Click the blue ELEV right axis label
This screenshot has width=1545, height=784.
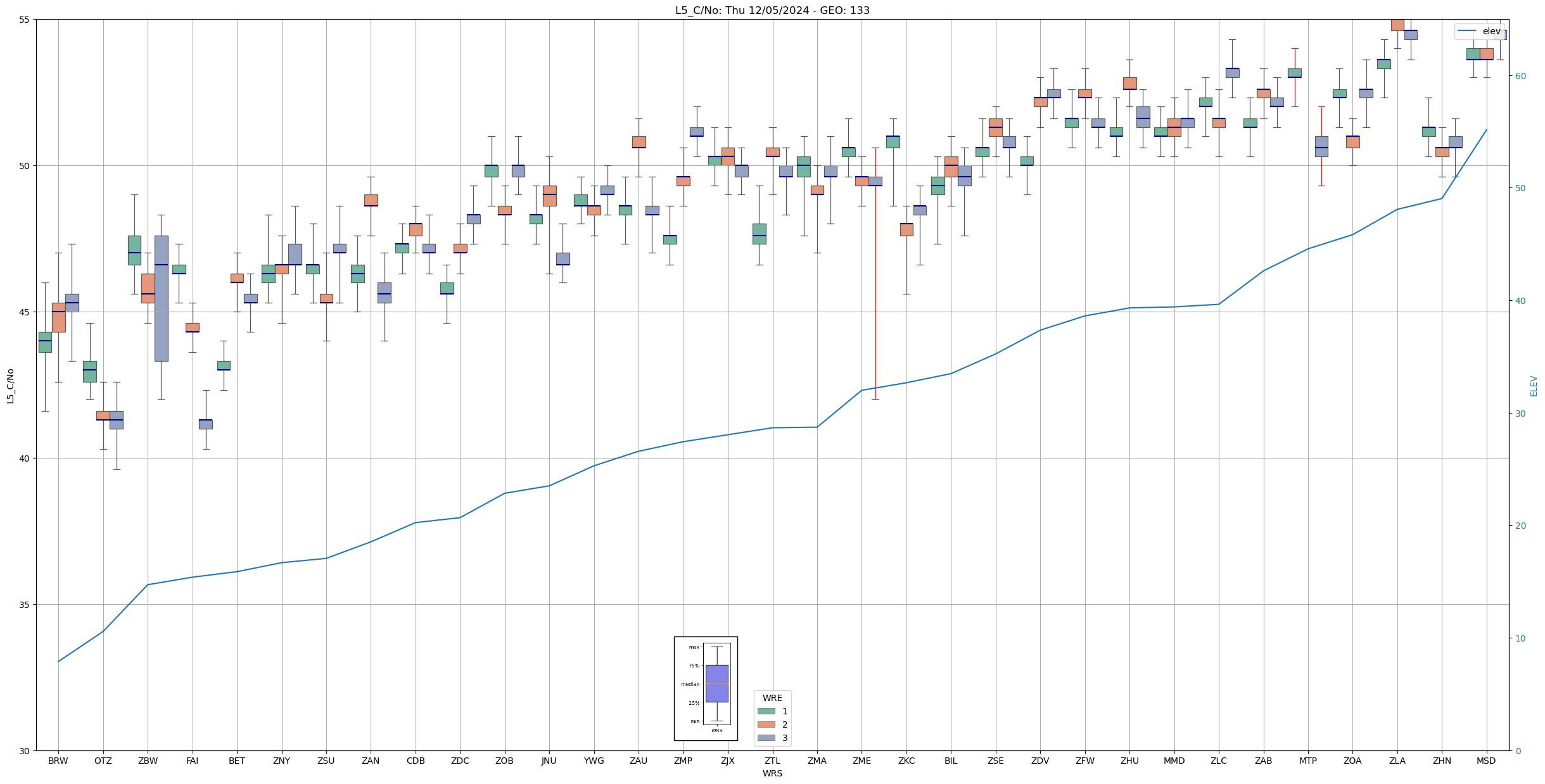pyautogui.click(x=1534, y=386)
